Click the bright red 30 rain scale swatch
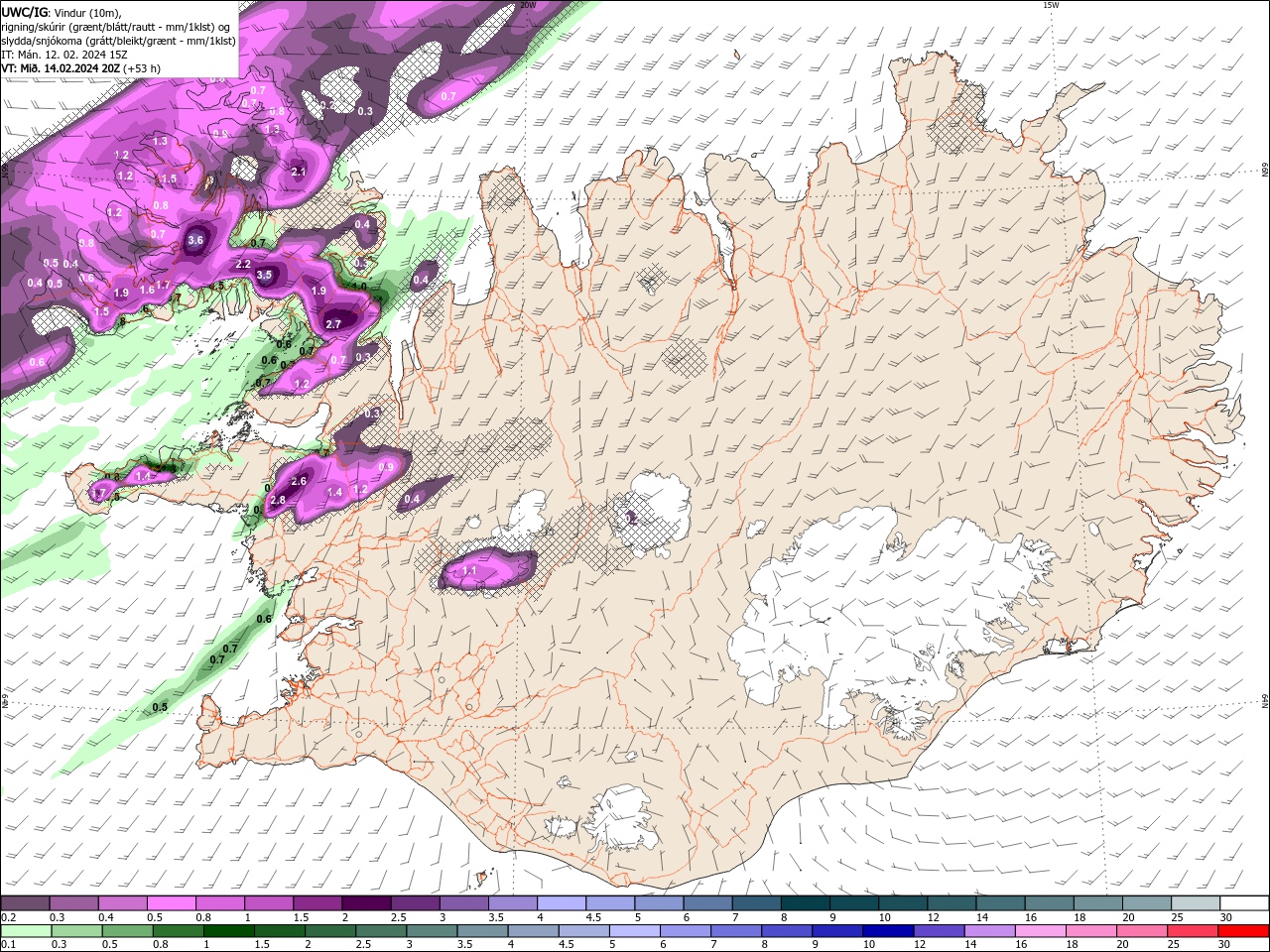1270x952 pixels. pyautogui.click(x=1244, y=931)
